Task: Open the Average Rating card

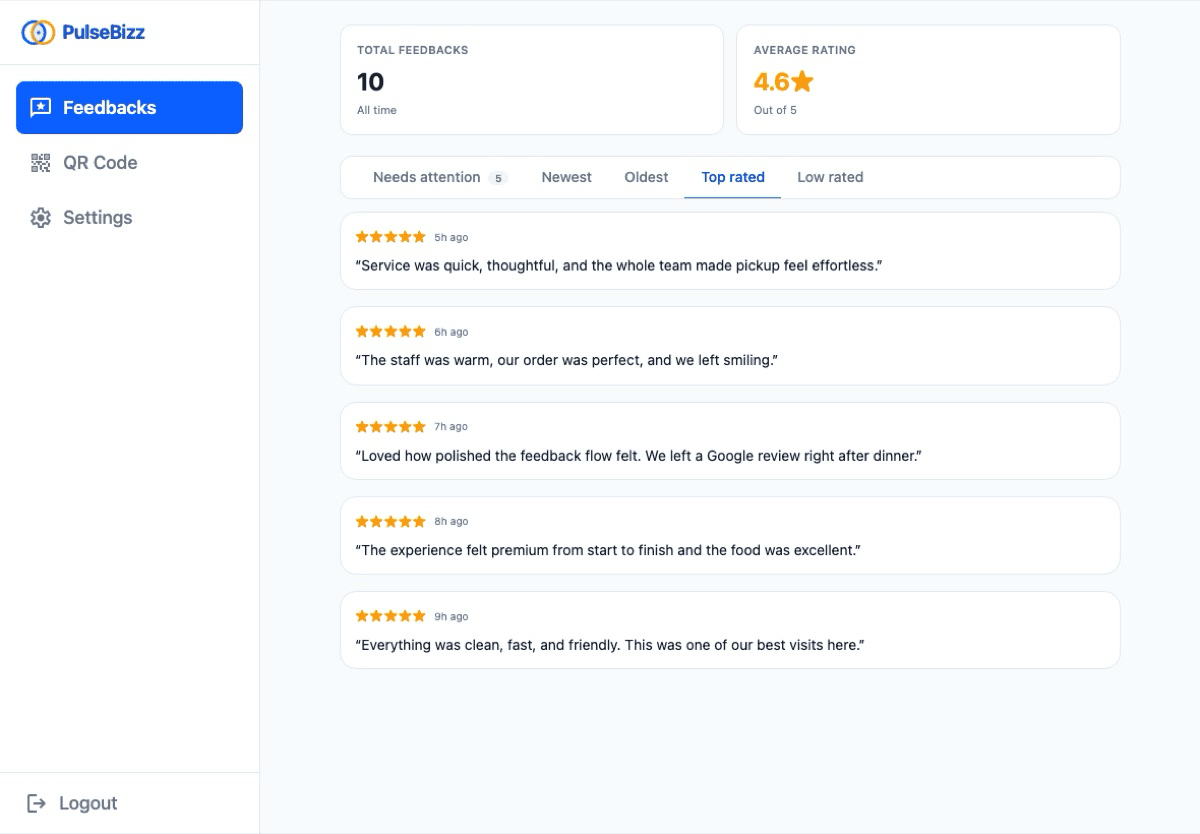Action: pyautogui.click(x=928, y=80)
